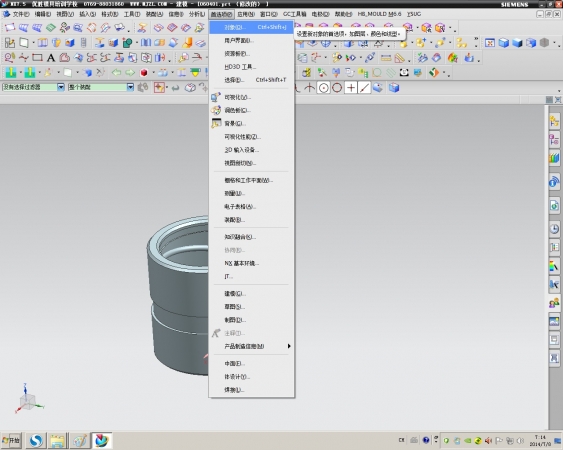Open the dropdown arrow beside gray face-analysis cube
This screenshot has width=563, height=450.
[x=555, y=43]
